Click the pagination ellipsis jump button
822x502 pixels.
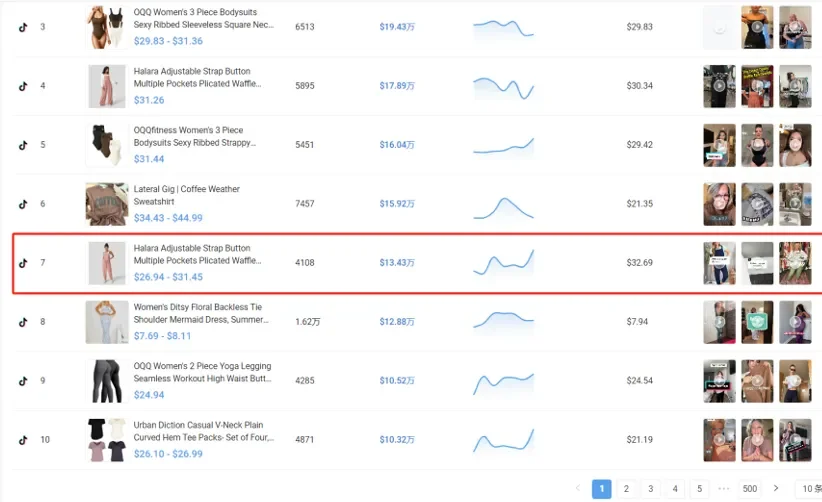point(724,489)
